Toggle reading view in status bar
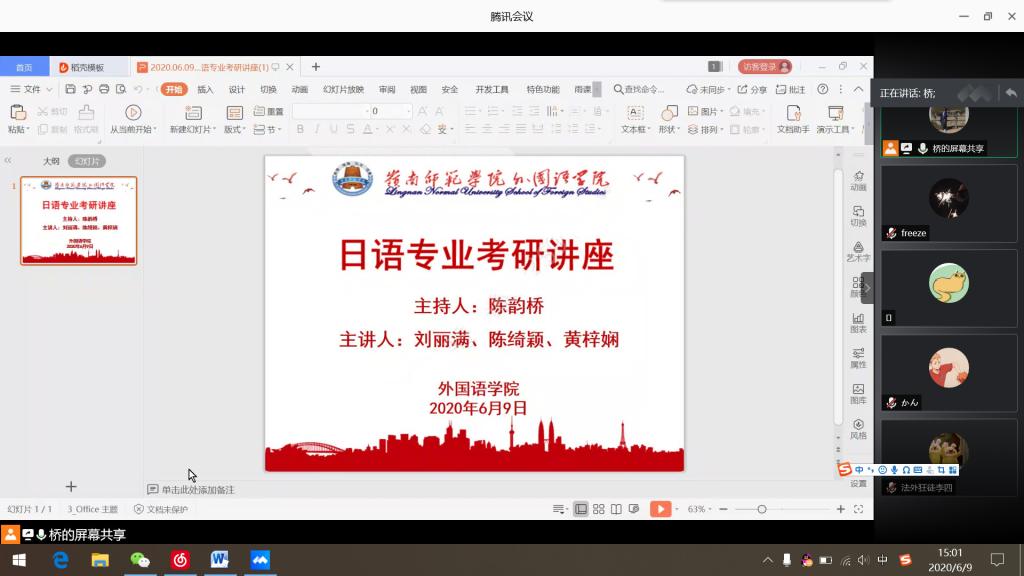The height and width of the screenshot is (576, 1024). point(615,509)
